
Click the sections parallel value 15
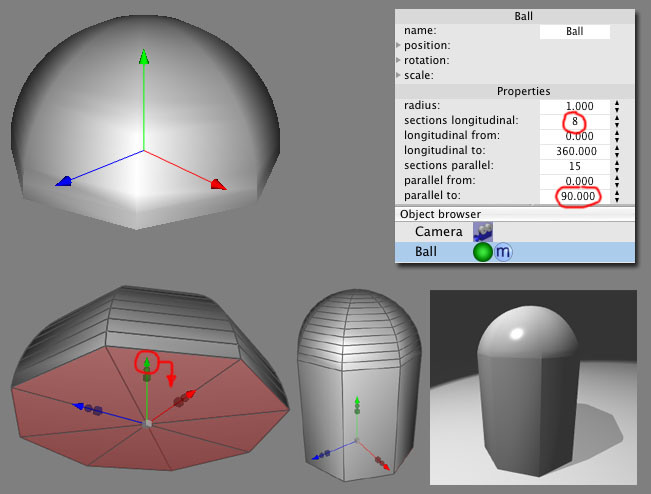(x=575, y=166)
